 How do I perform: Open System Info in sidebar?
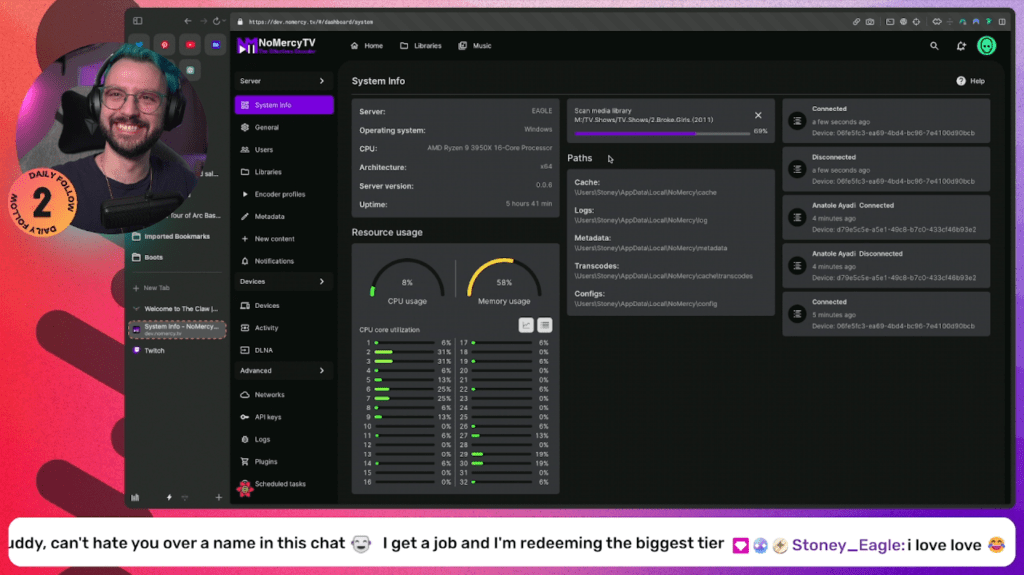(283, 105)
